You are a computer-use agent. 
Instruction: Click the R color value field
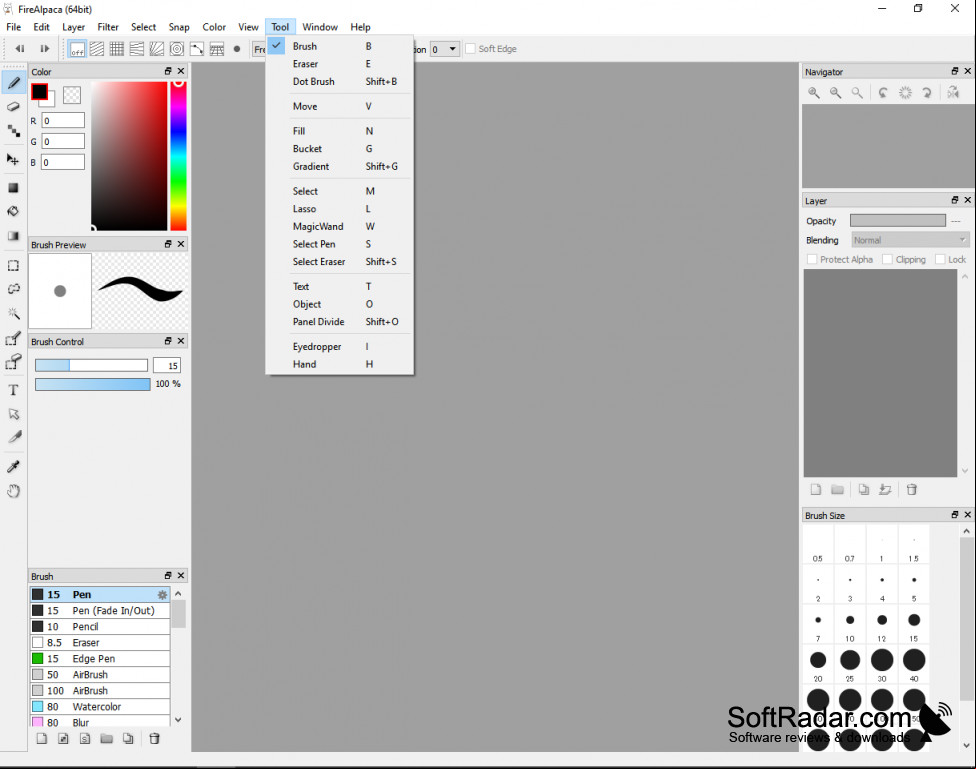point(63,121)
